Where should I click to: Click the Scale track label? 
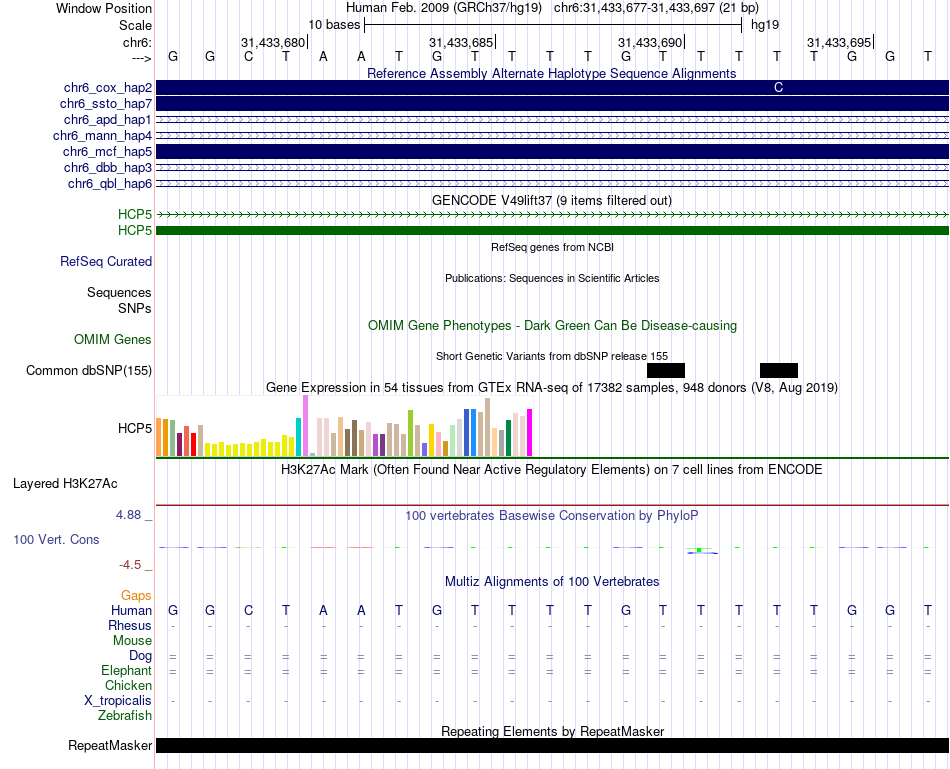click(135, 25)
